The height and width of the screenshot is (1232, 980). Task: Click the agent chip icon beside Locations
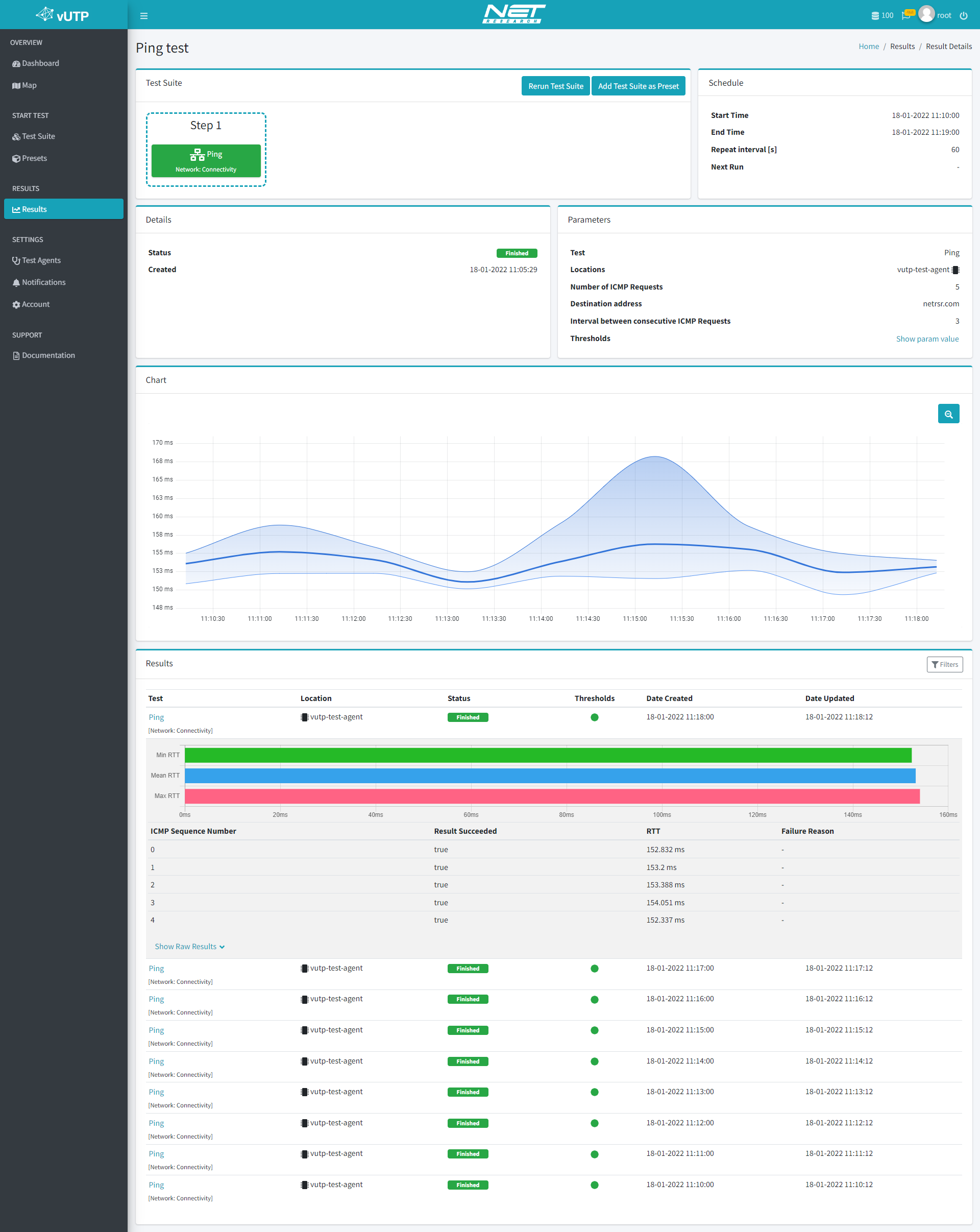click(955, 270)
